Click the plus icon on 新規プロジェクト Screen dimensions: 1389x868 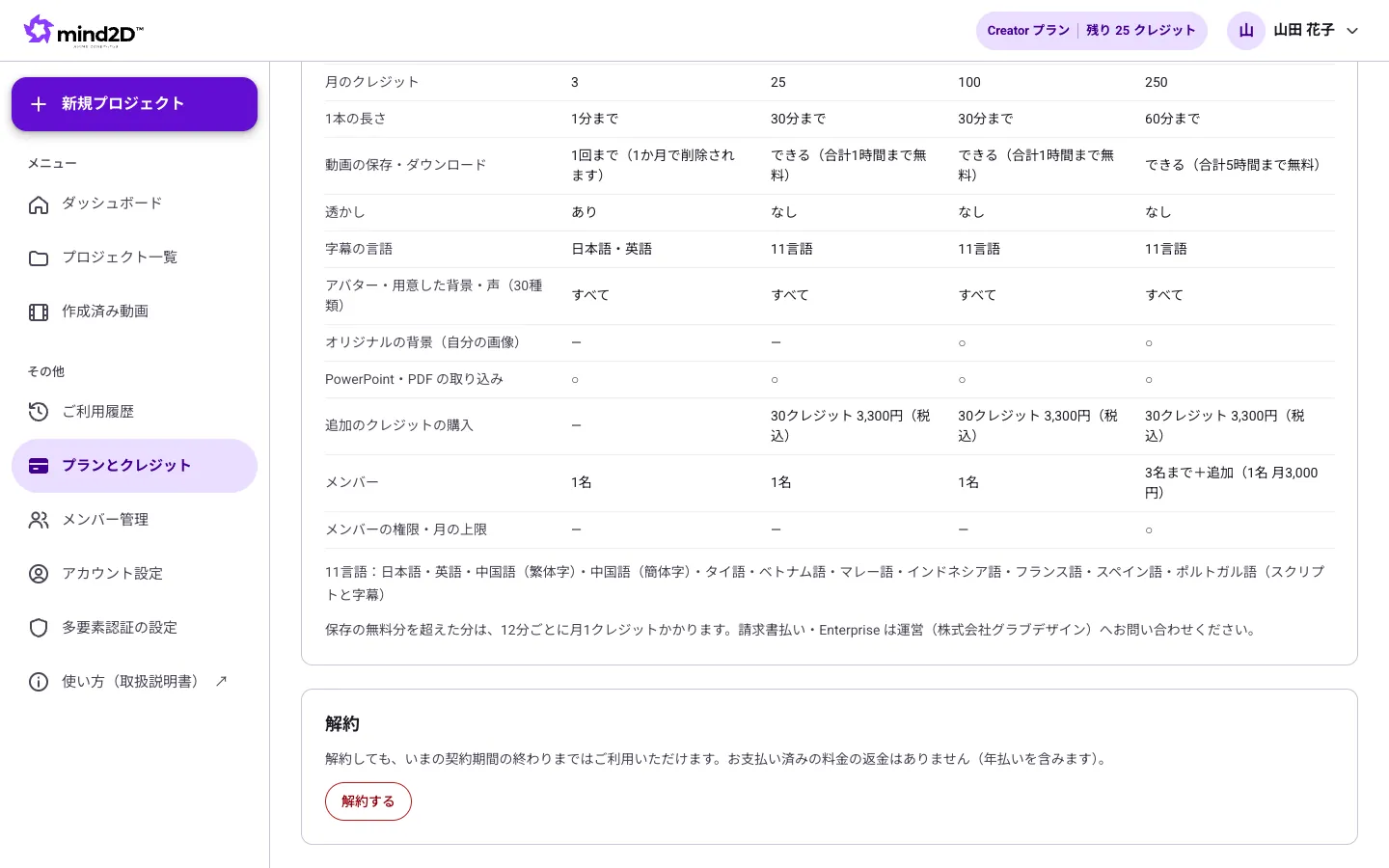point(39,104)
